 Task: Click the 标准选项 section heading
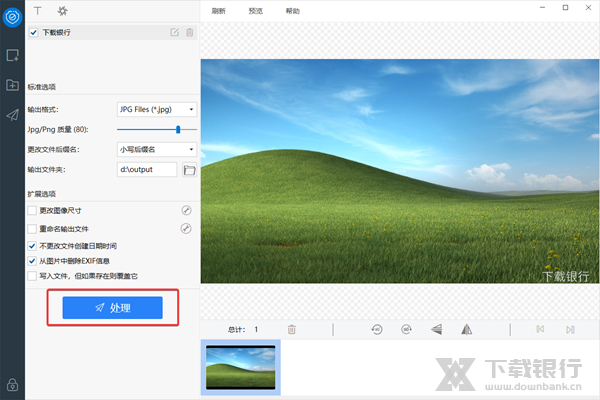tap(42, 87)
